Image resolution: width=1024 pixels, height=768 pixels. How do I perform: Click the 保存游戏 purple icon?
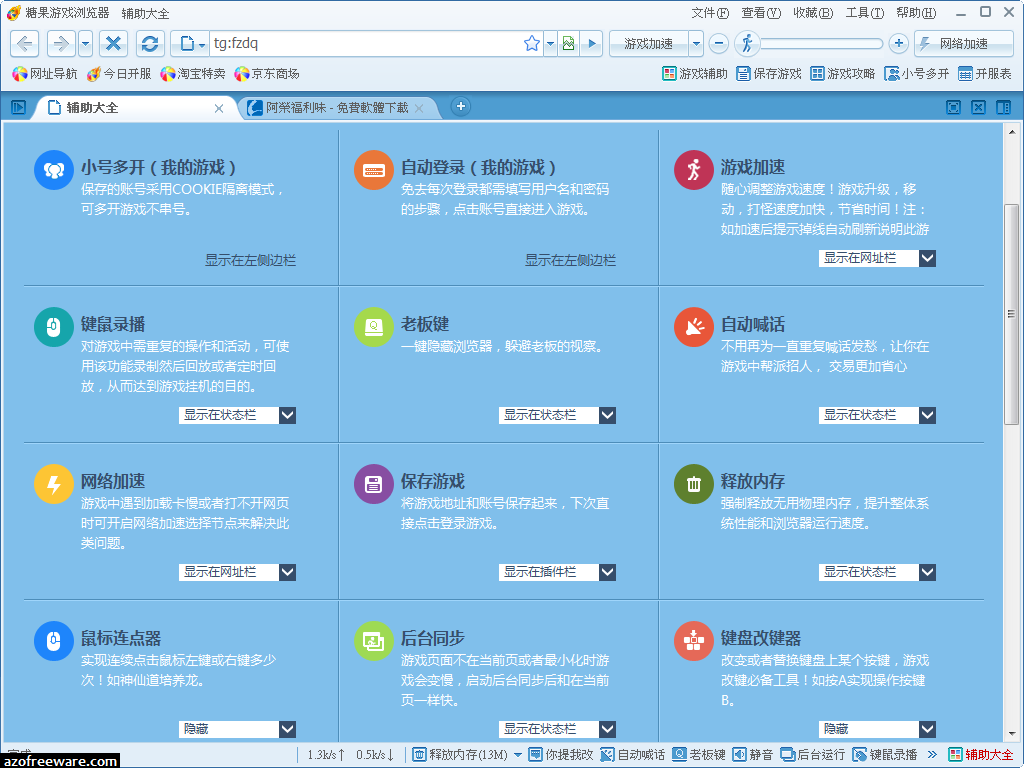374,484
